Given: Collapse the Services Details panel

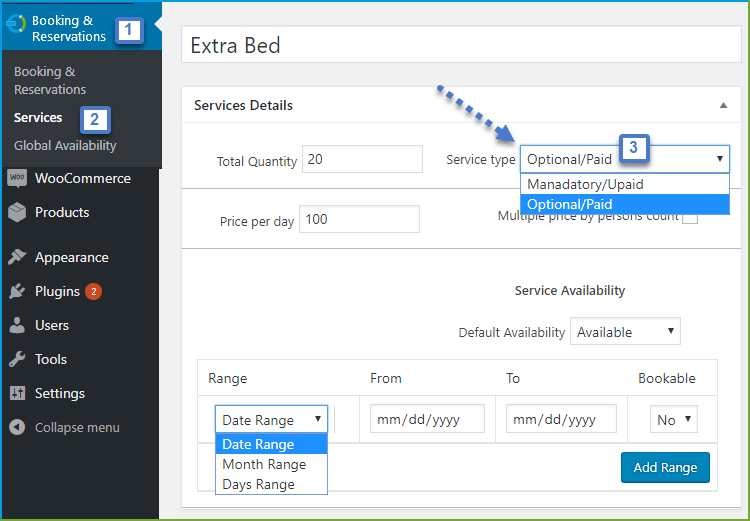Looking at the screenshot, I should point(723,105).
